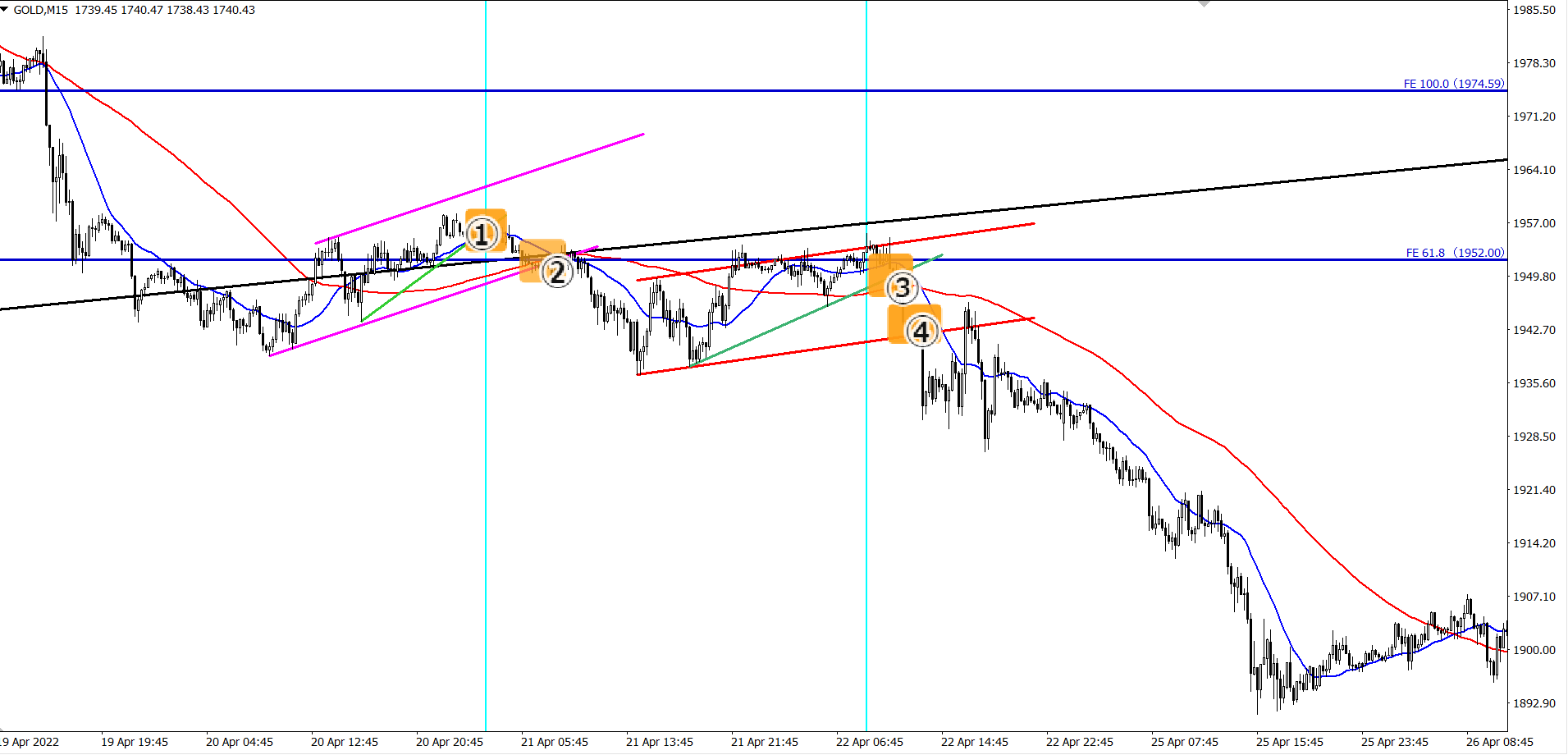
Task: Click the circled number 1 marker
Action: point(482,234)
